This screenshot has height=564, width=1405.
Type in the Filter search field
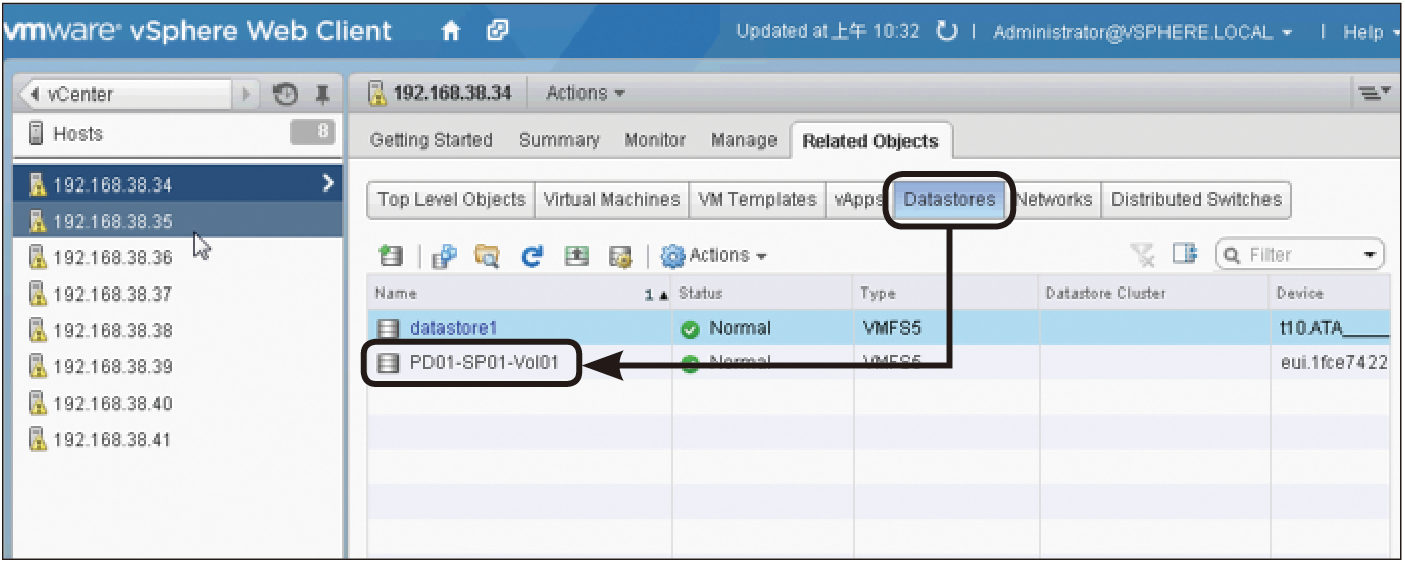pos(1302,256)
